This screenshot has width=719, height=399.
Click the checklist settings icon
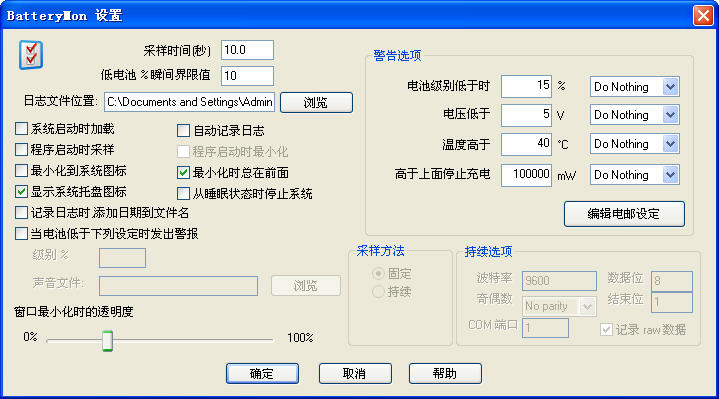click(x=31, y=55)
